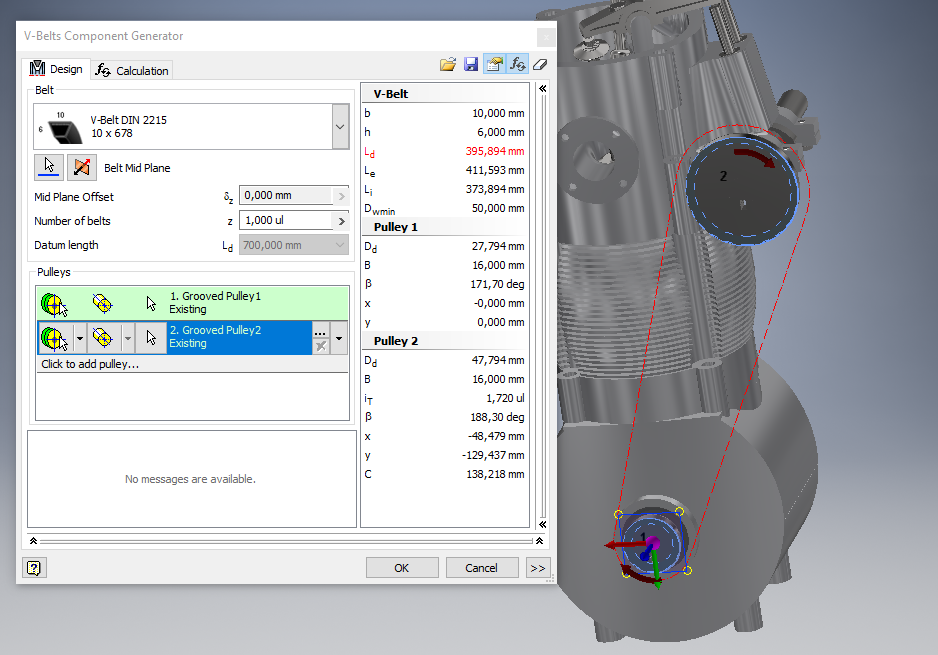Switch to the Calculation tab

tap(132, 70)
